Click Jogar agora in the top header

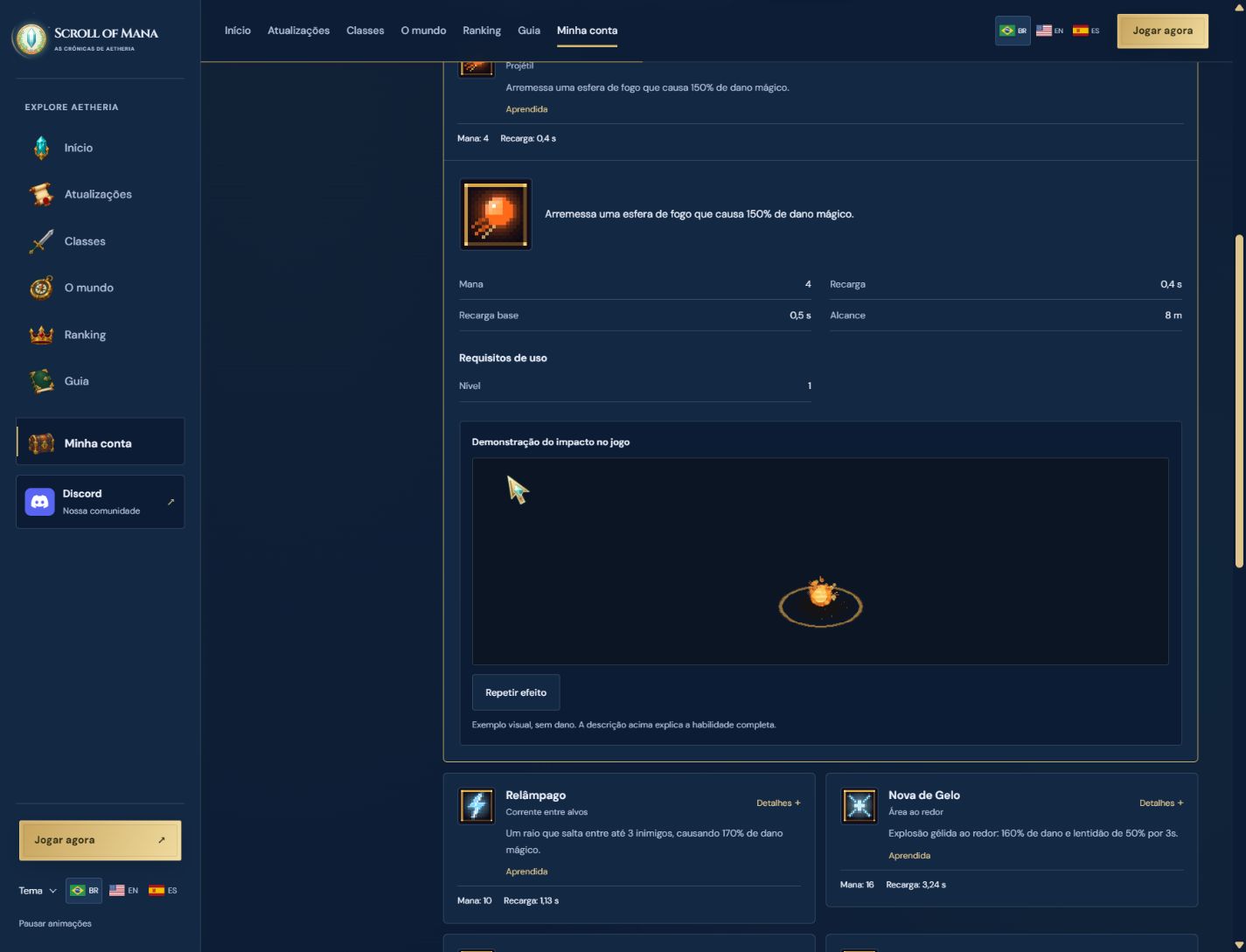coord(1163,31)
